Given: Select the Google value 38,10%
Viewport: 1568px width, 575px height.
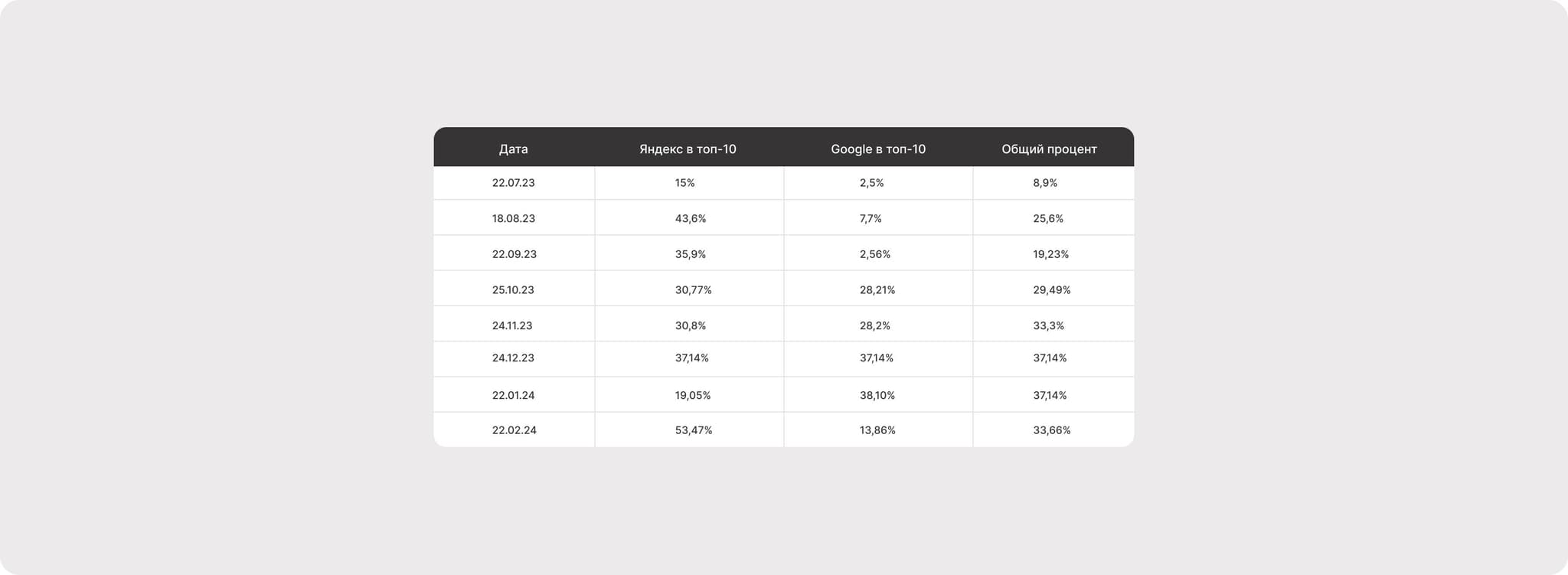Looking at the screenshot, I should pos(877,396).
